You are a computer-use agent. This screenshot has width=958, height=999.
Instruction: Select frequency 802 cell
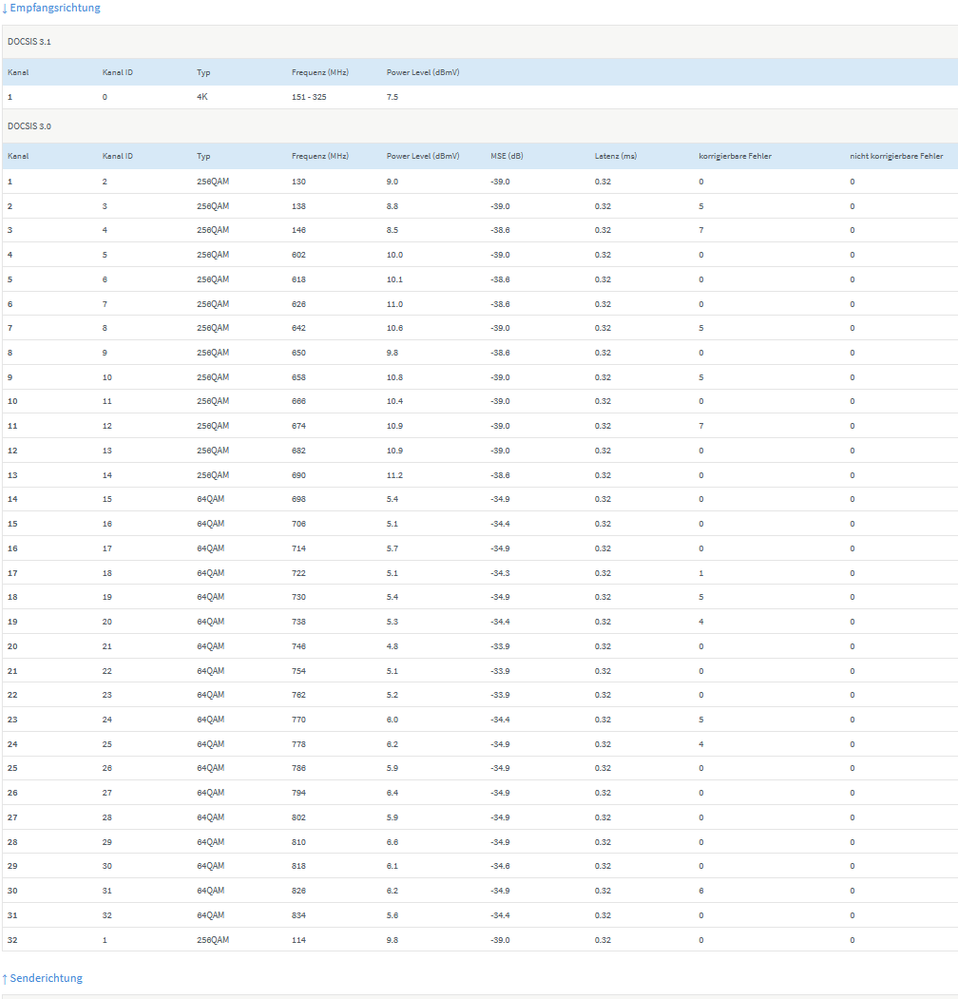tap(299, 818)
